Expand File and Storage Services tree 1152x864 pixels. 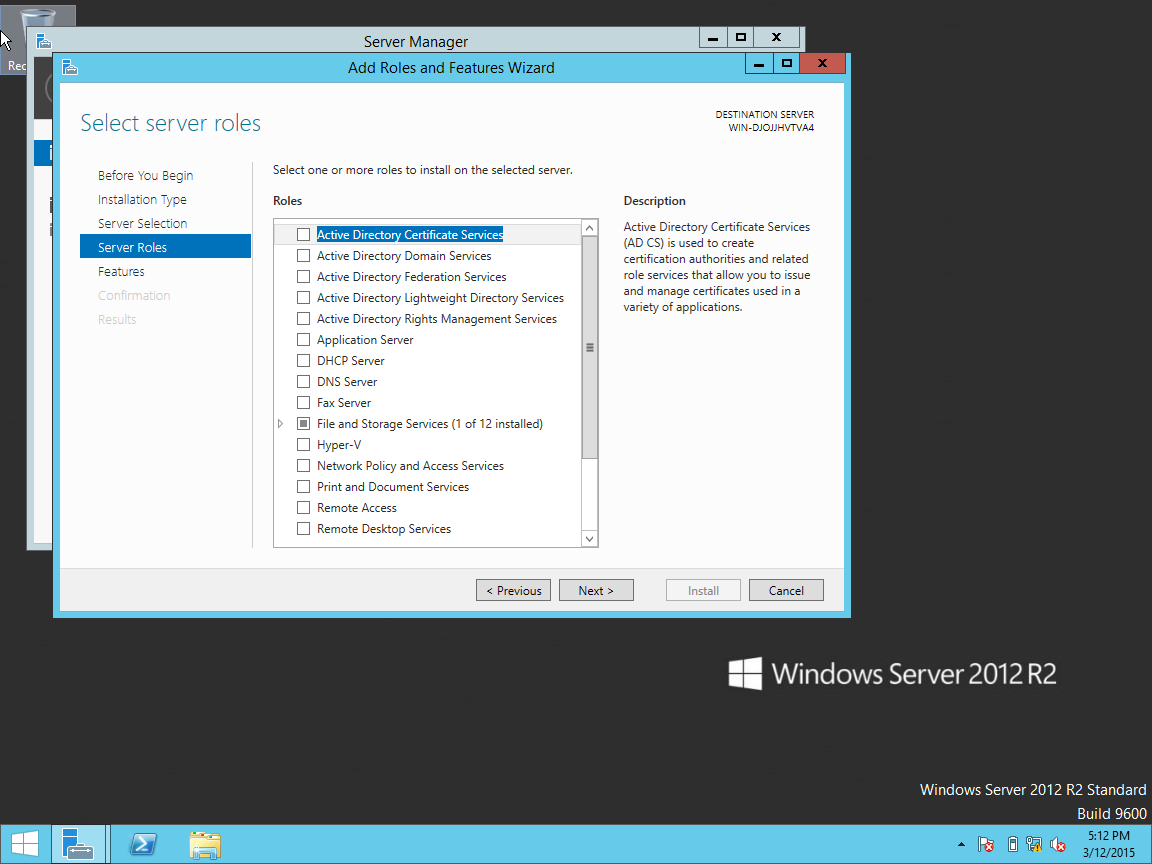(281, 424)
